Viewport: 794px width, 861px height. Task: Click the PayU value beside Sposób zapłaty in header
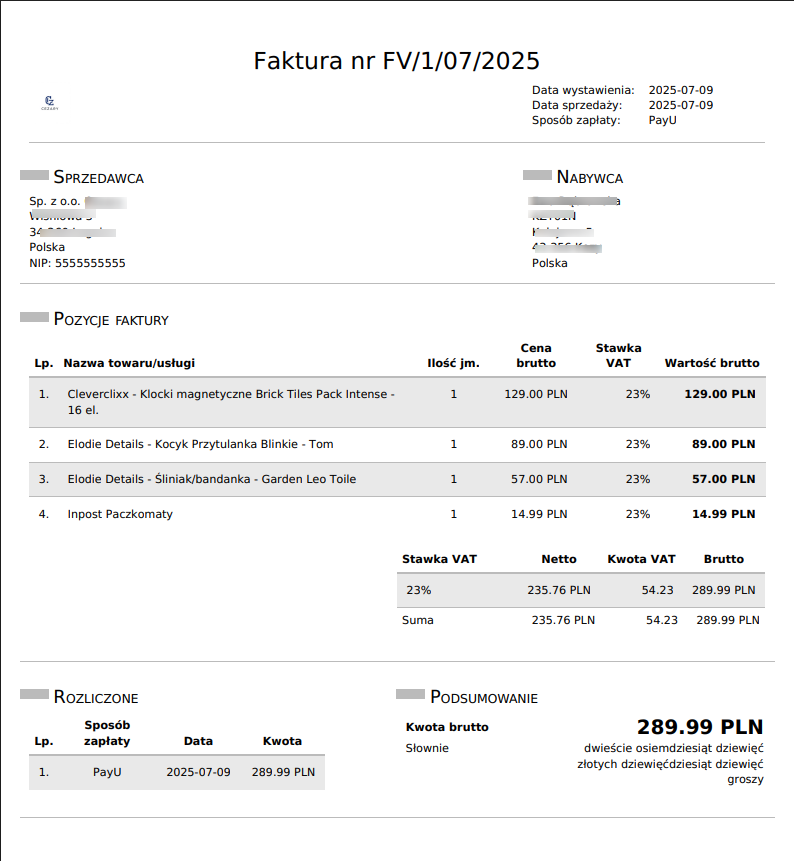point(662,120)
